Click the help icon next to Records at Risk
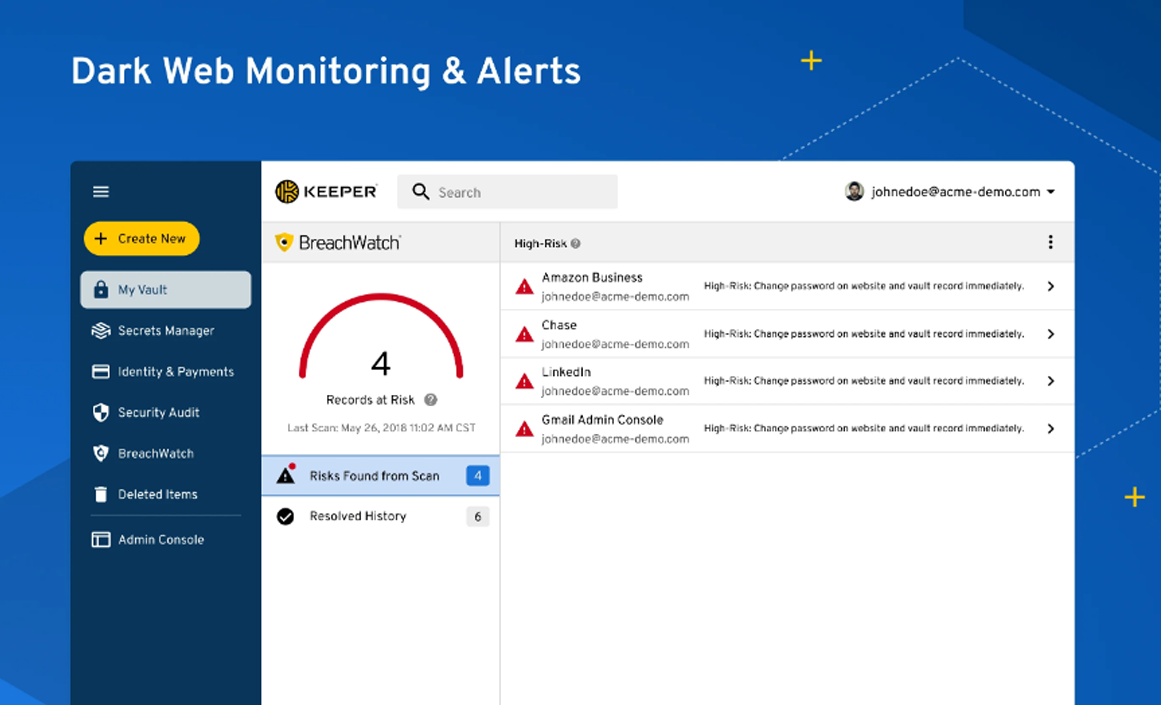 coord(430,399)
